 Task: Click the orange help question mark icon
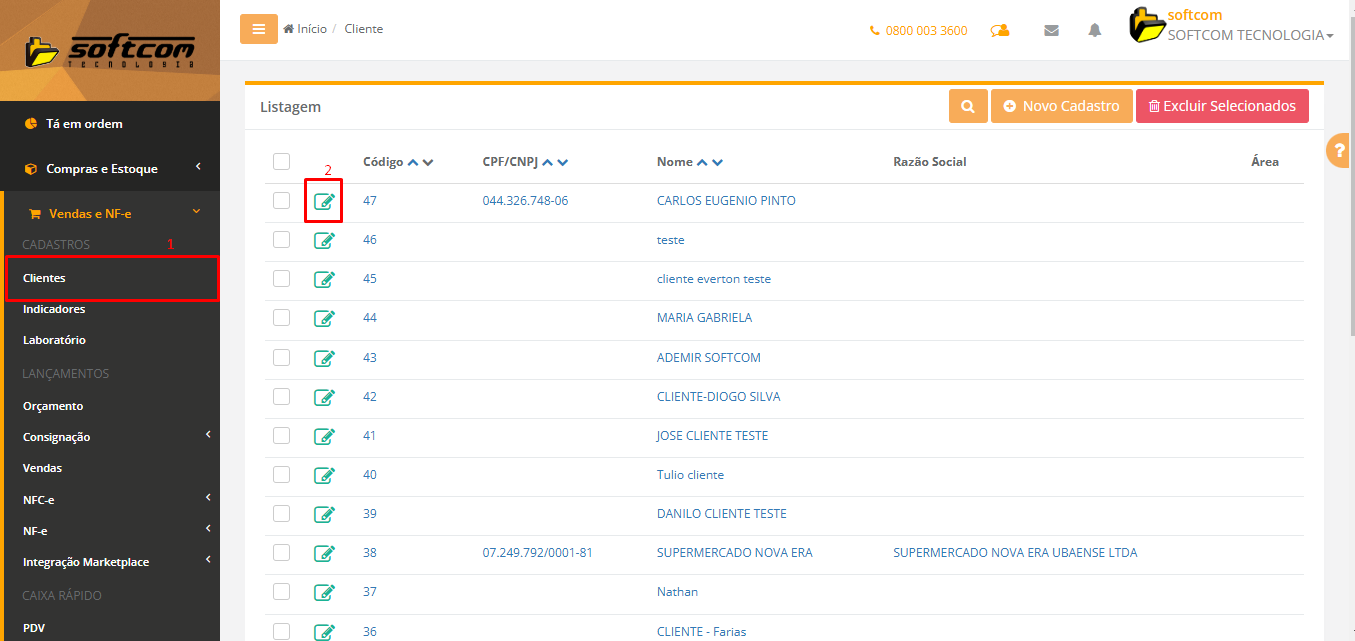coord(1339,151)
